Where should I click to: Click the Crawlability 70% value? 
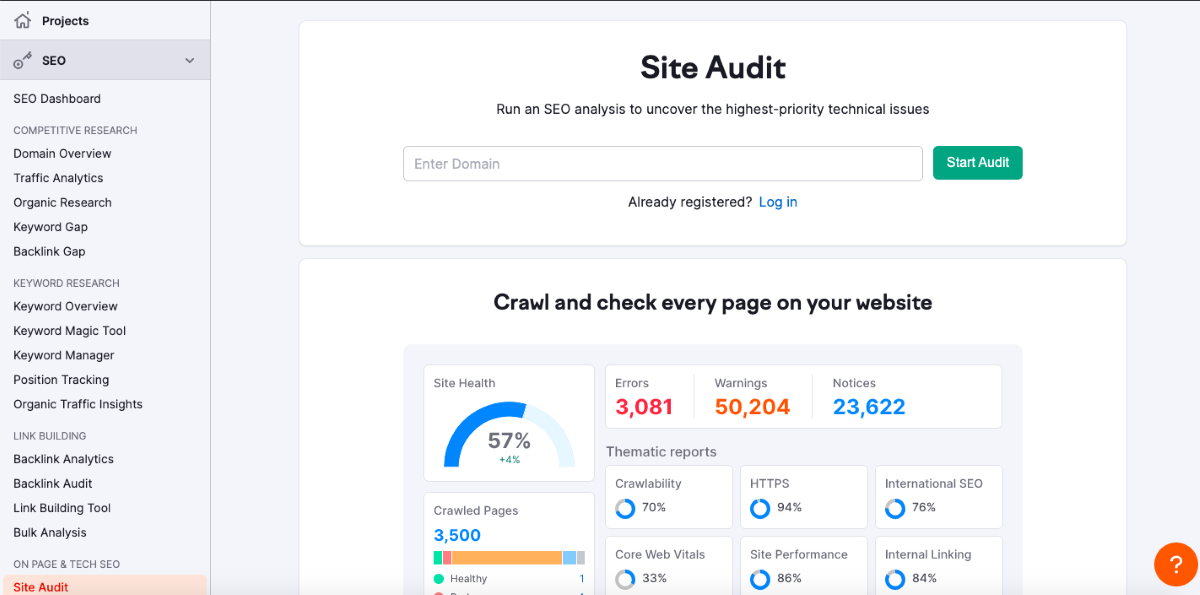tap(654, 508)
